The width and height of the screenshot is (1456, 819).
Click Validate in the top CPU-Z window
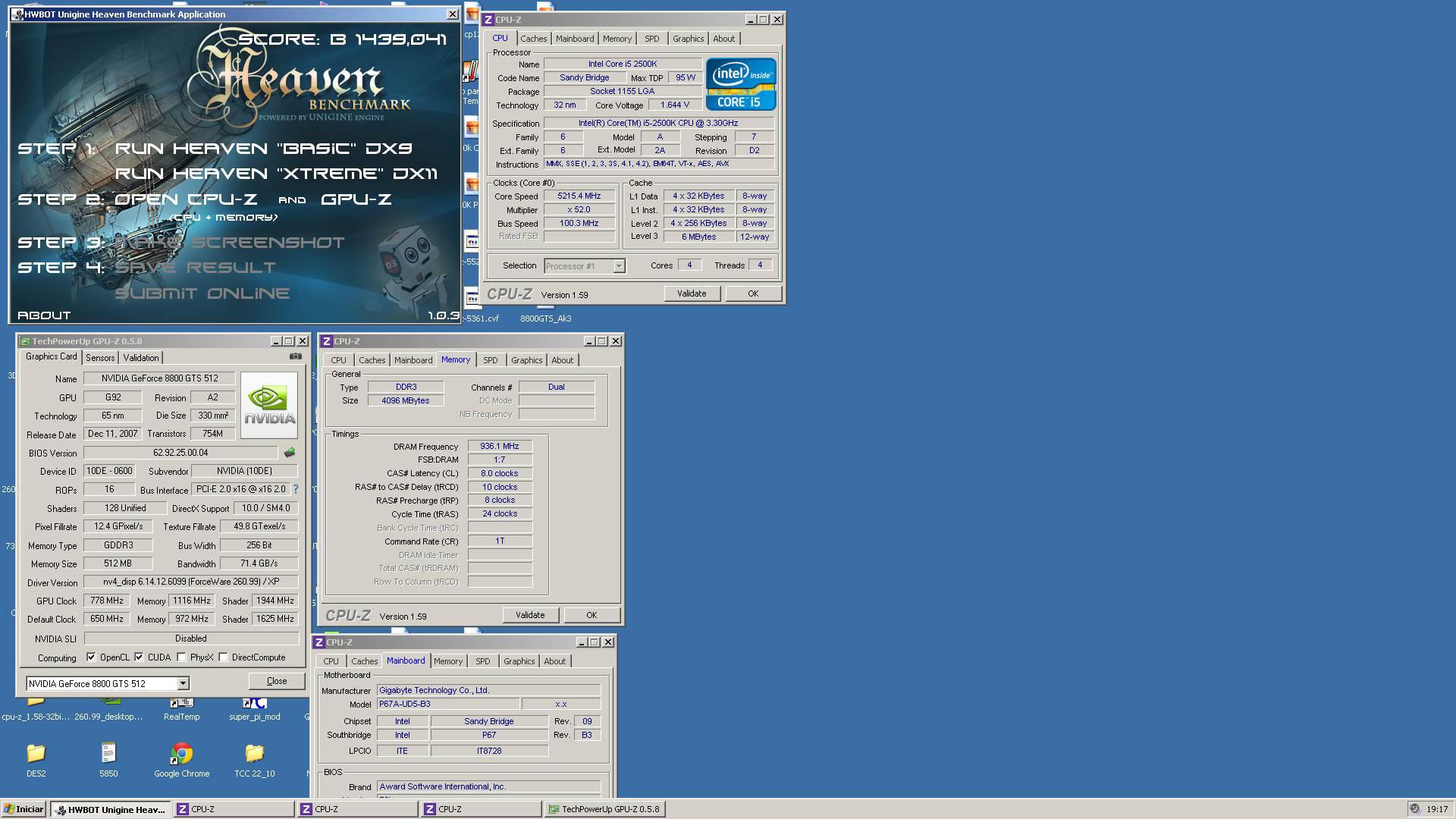(x=692, y=293)
